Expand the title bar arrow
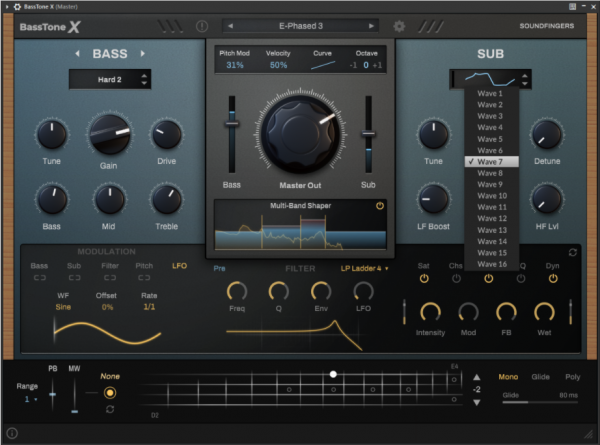Screen dimensions: 600x445 [x=7, y=7]
